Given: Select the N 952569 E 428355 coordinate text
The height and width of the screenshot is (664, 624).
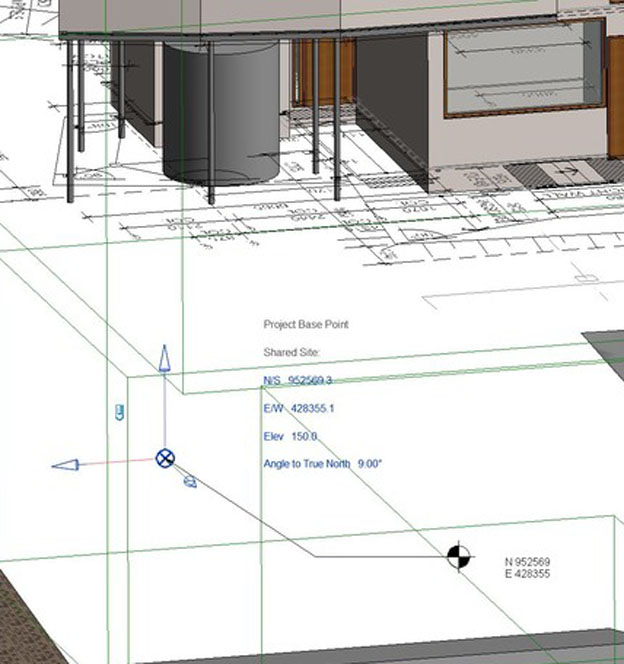Looking at the screenshot, I should [x=528, y=568].
